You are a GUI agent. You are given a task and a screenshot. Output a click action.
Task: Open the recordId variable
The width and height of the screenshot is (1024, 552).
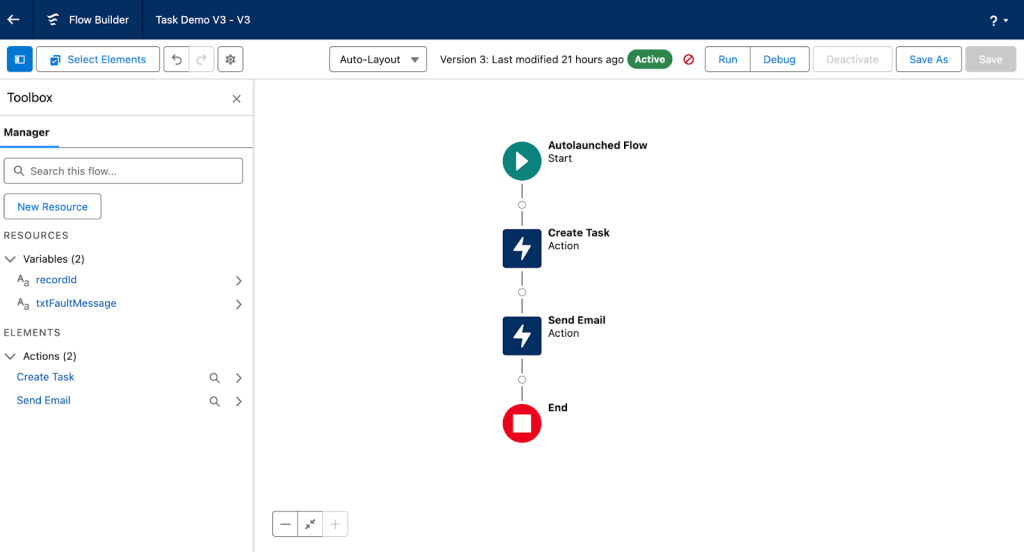click(x=56, y=280)
